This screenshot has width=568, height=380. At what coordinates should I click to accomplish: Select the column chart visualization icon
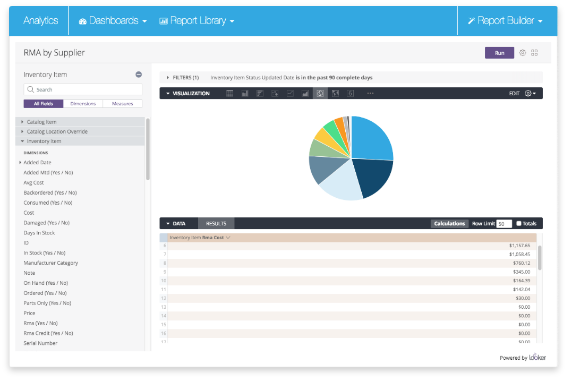tap(245, 93)
